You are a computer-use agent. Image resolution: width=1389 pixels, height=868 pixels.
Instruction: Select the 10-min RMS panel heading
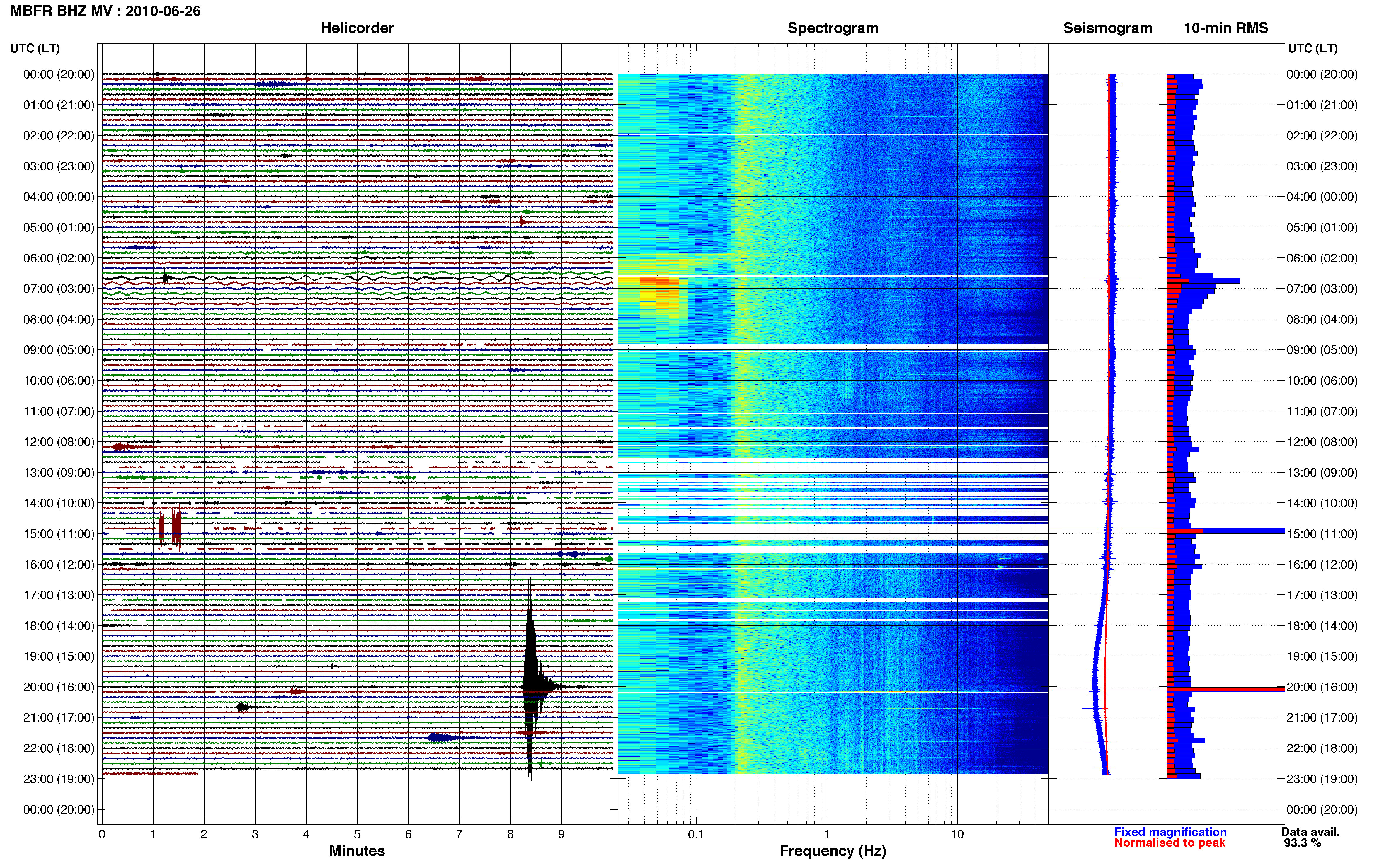1226,28
